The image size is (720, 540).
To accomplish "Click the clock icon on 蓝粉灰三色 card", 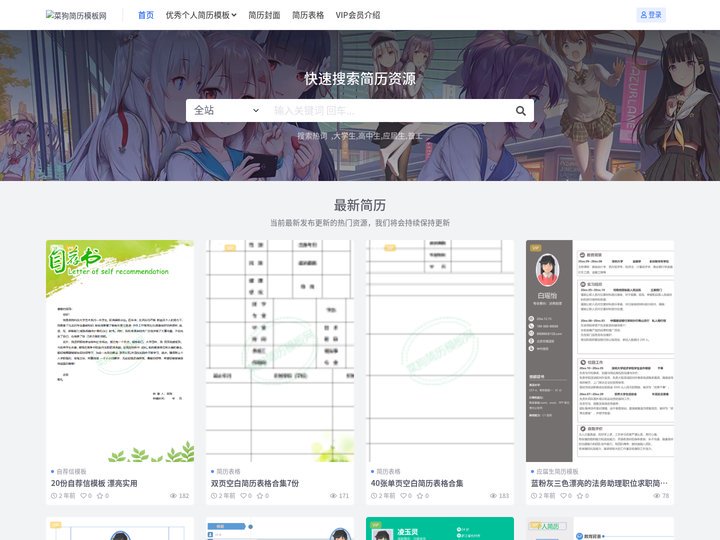I will pyautogui.click(x=534, y=496).
